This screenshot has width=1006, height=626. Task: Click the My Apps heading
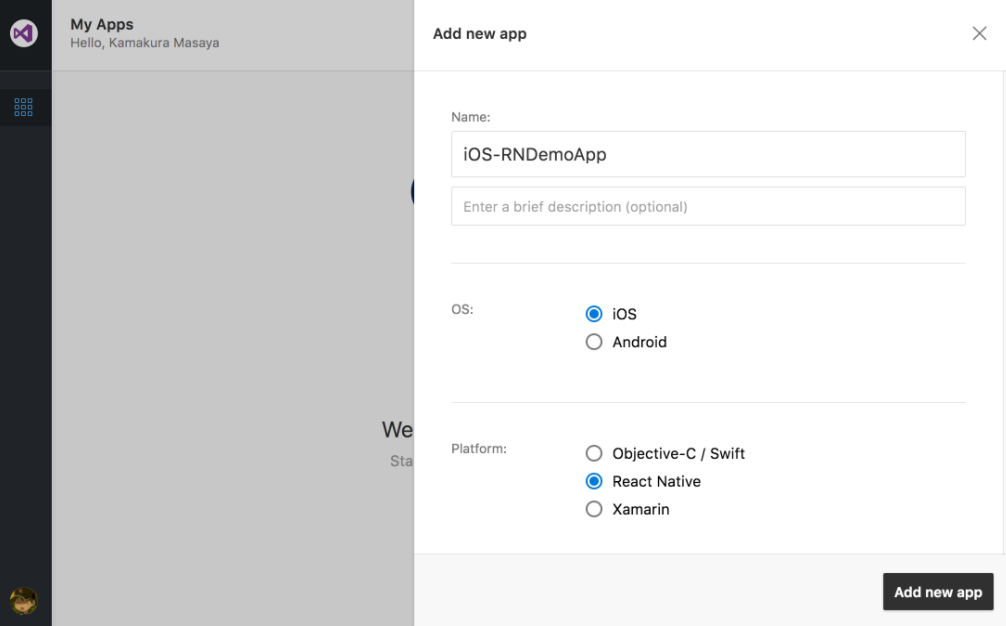click(102, 24)
